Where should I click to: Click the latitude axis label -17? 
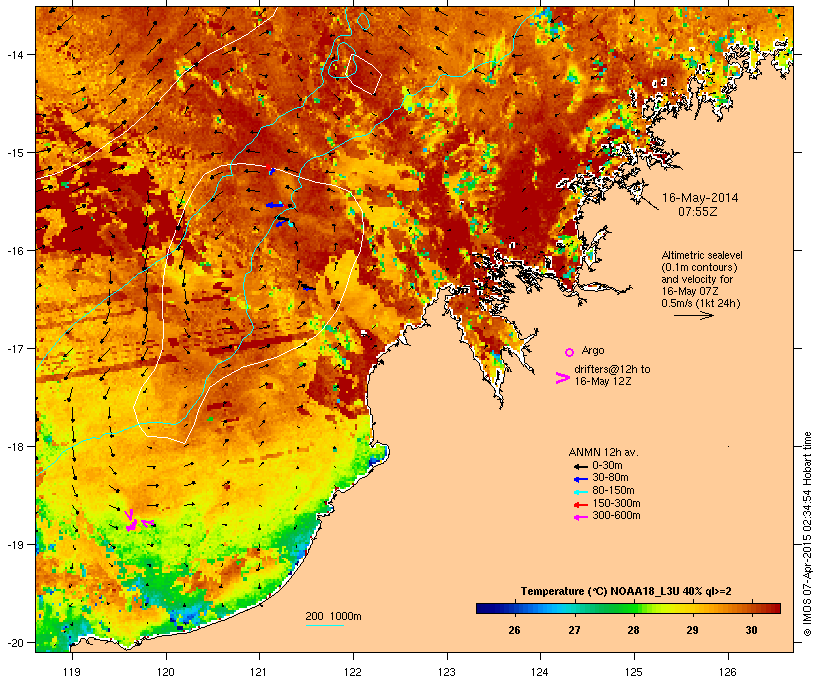[x=15, y=348]
